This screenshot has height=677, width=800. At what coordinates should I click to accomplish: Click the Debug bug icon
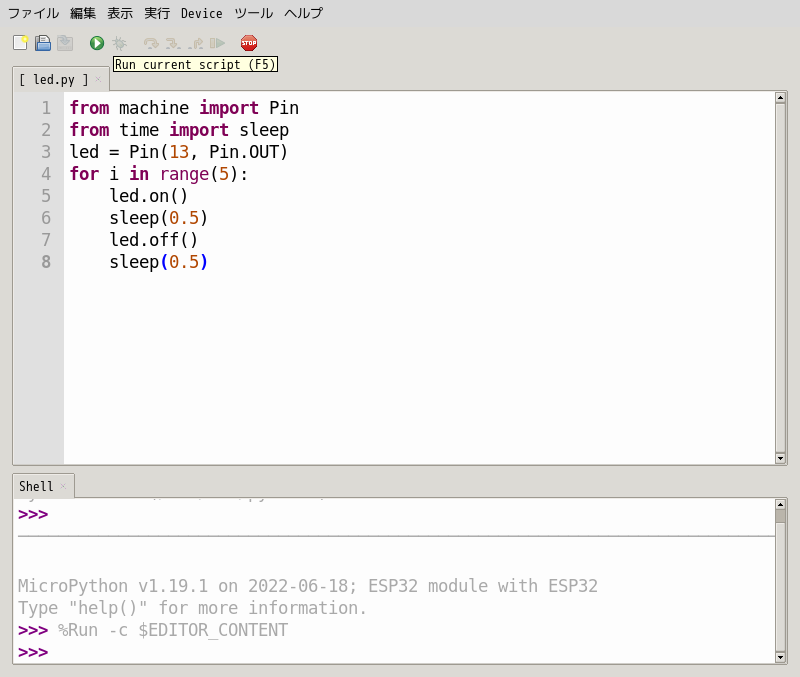tap(120, 43)
